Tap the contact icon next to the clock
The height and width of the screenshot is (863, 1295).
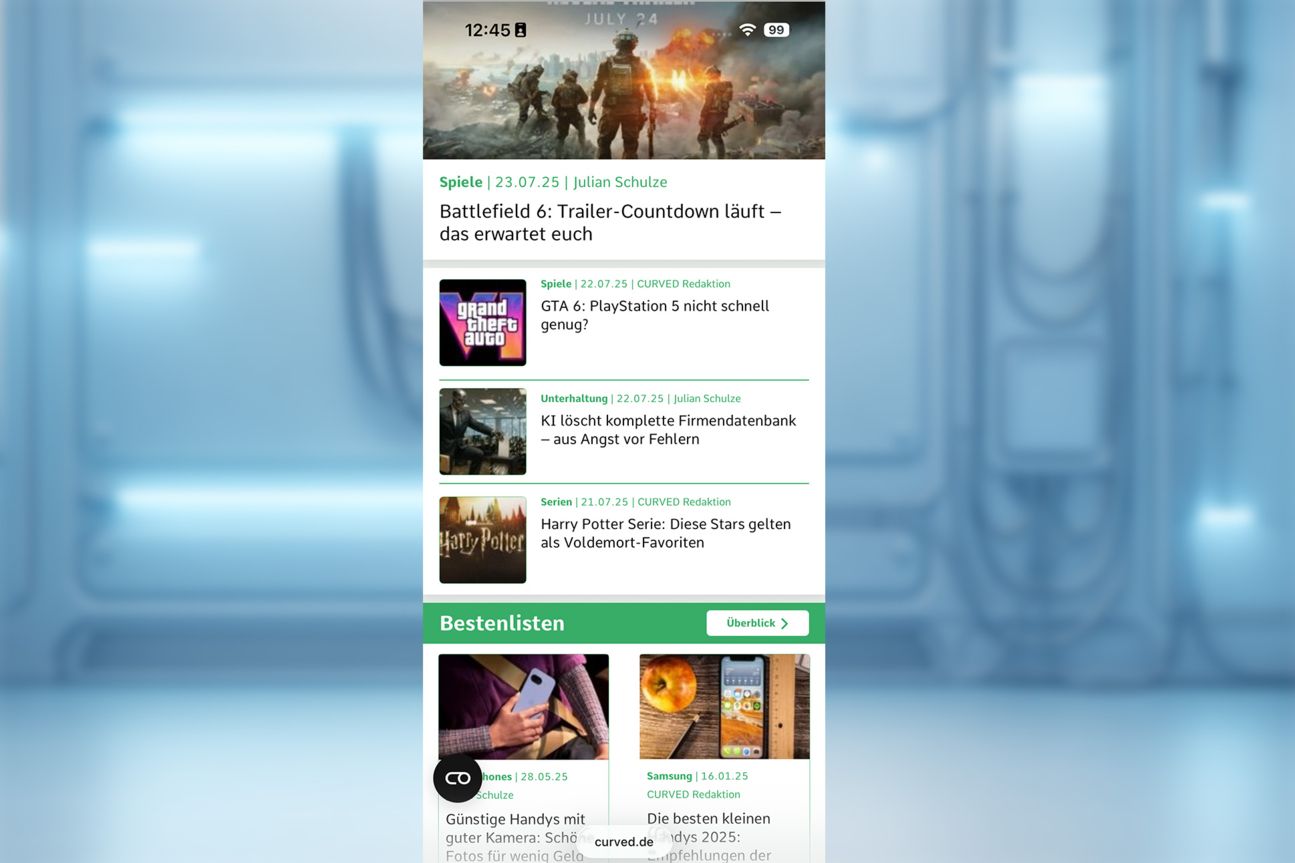tap(520, 30)
